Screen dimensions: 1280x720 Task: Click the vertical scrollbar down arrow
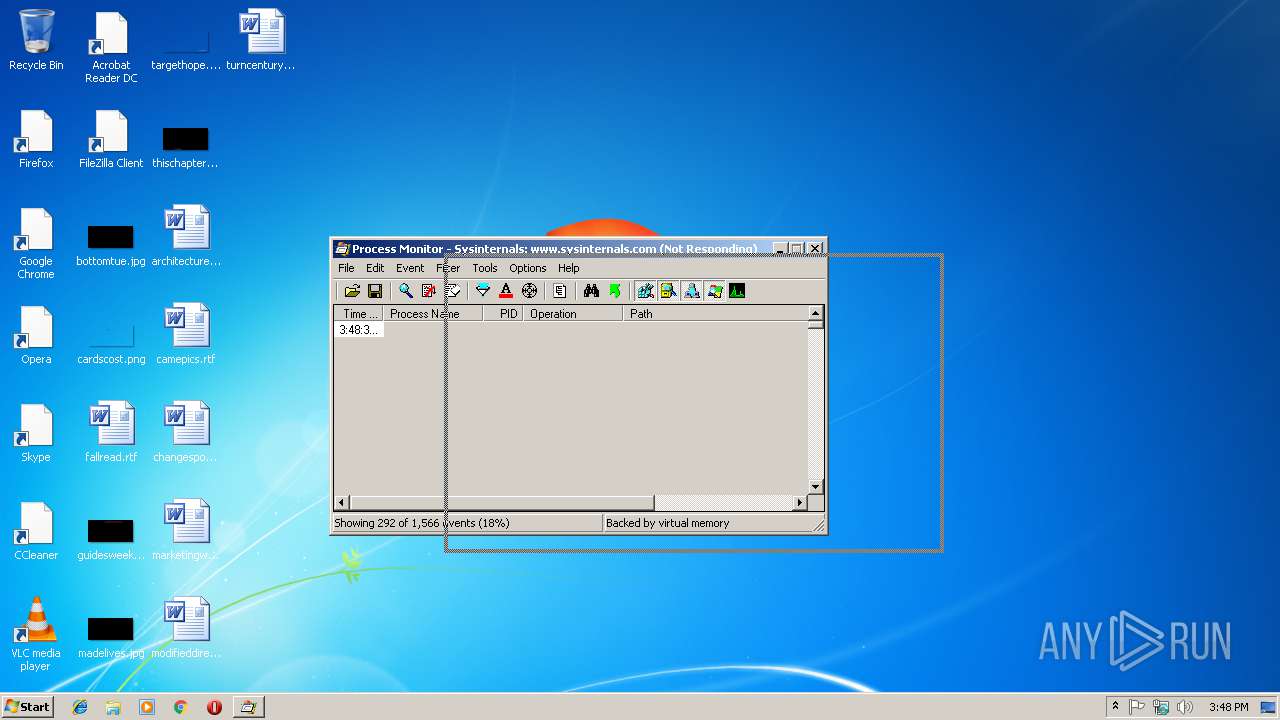(x=815, y=487)
